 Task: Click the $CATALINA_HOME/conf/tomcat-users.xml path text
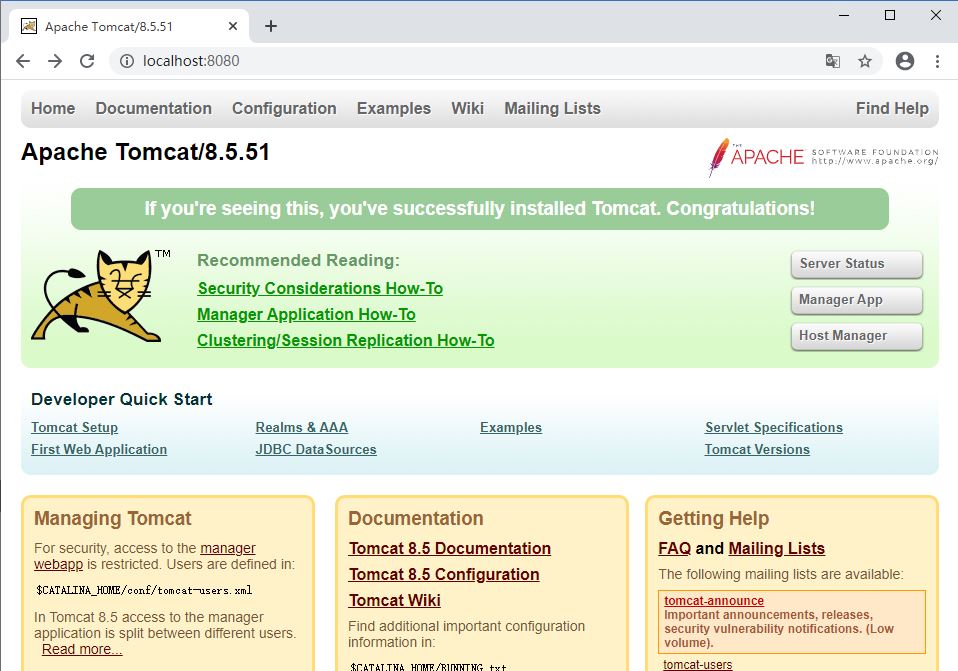(x=144, y=590)
